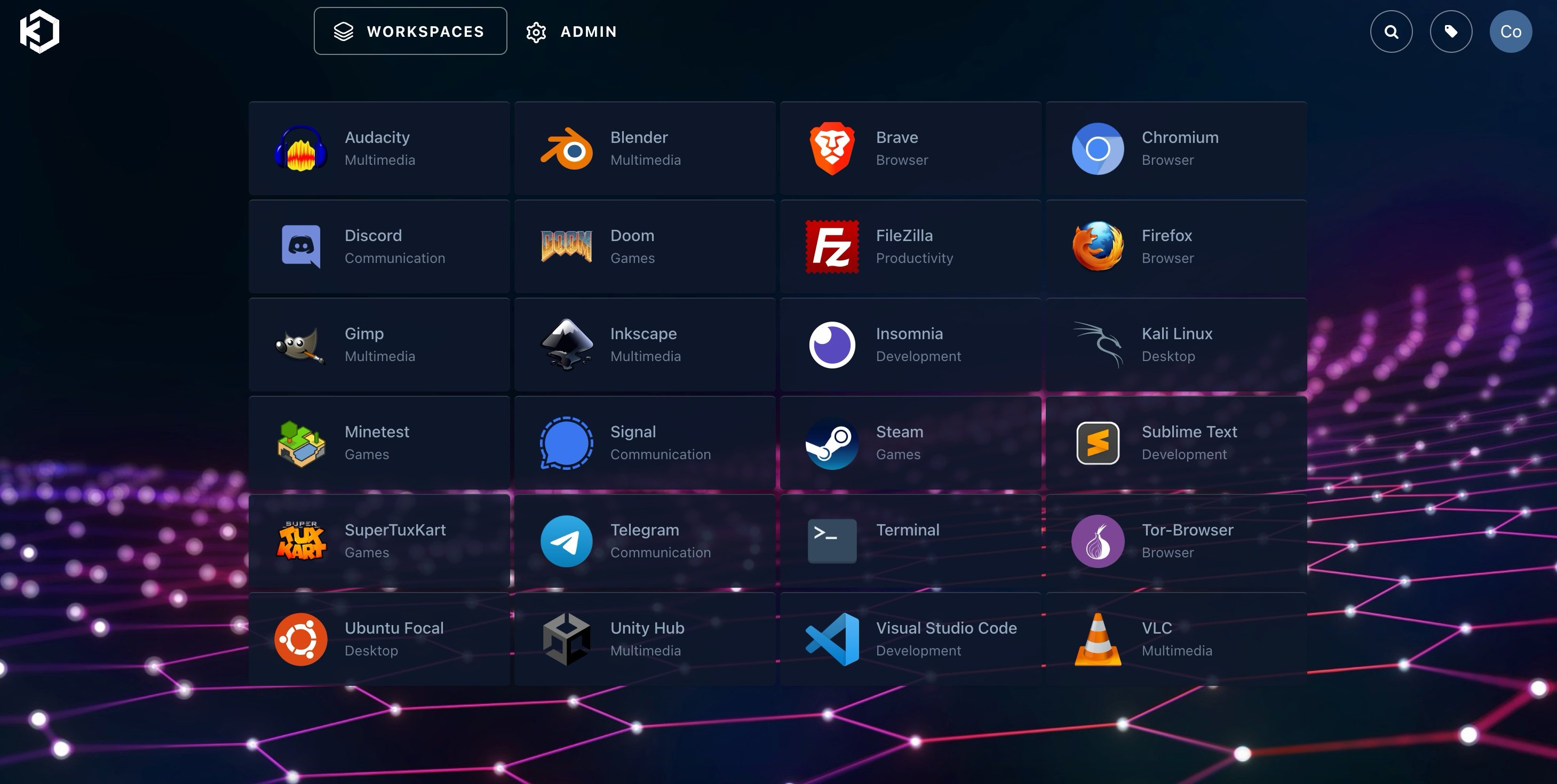Click the FileZilla red Fz icon
Image resolution: width=1557 pixels, height=784 pixels.
tap(832, 246)
